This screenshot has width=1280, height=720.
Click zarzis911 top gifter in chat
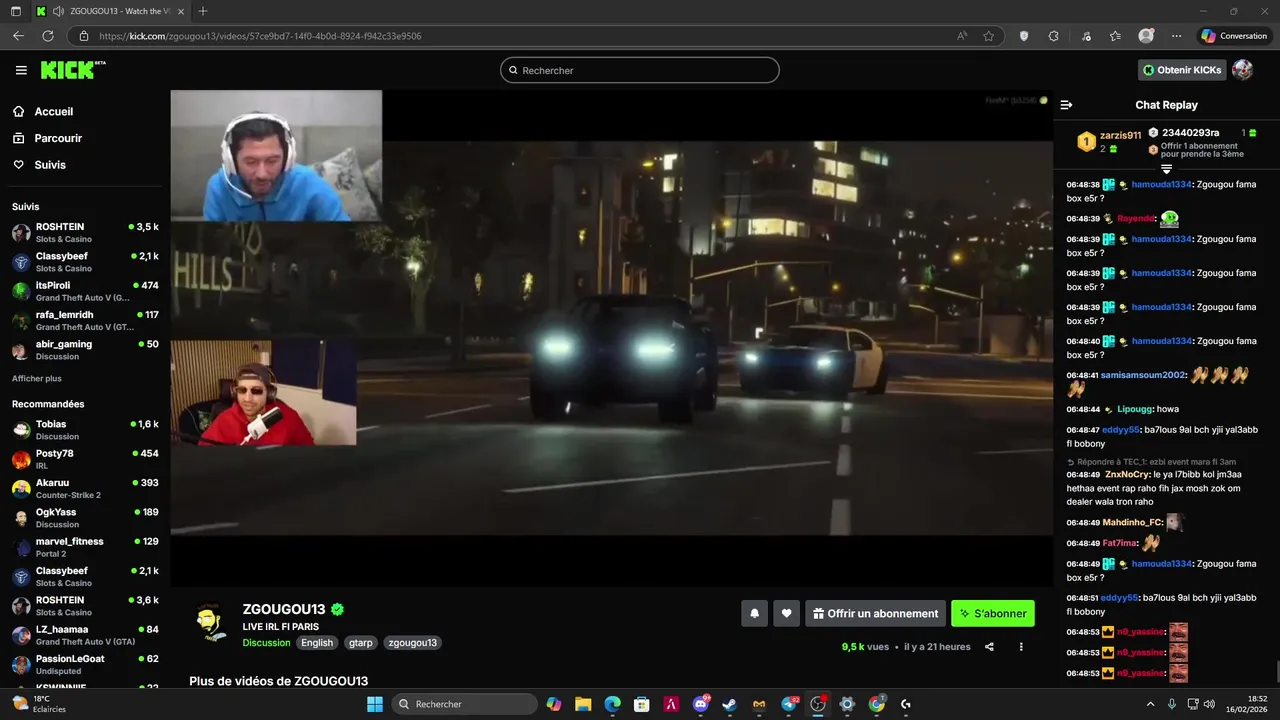point(1120,136)
